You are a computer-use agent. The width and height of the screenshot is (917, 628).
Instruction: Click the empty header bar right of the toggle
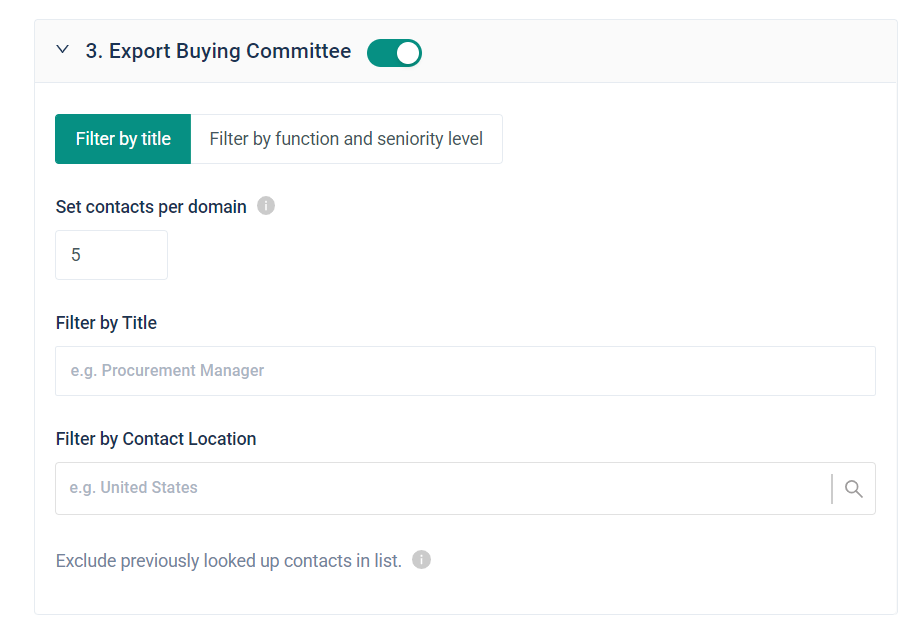(650, 51)
